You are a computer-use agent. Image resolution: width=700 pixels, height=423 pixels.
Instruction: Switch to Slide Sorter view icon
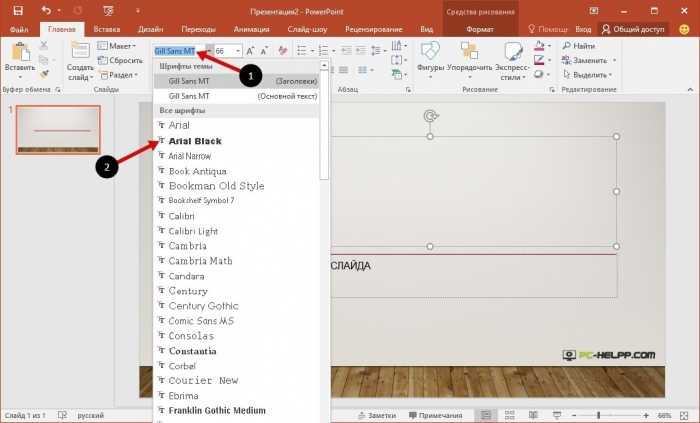pyautogui.click(x=509, y=415)
